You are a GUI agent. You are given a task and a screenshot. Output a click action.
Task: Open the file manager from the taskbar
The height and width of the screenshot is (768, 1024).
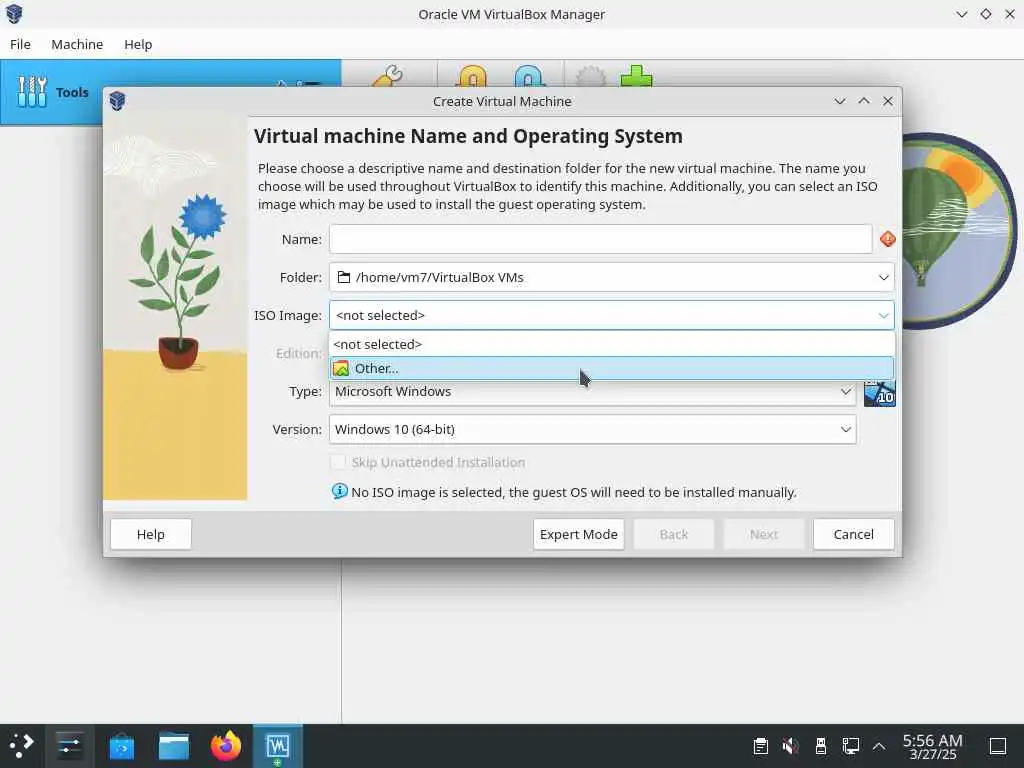pos(174,746)
